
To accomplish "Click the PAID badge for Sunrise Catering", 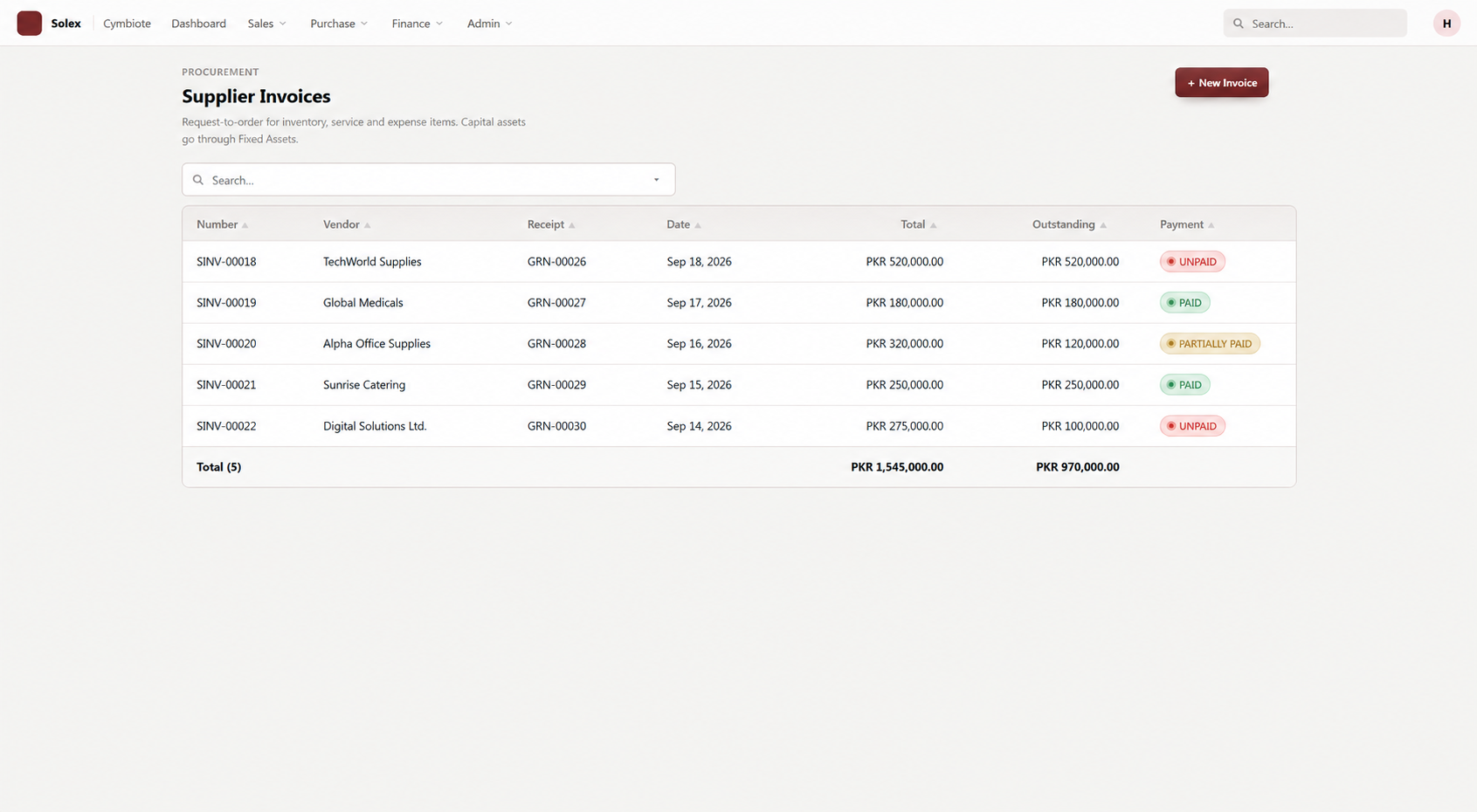I will (1184, 385).
